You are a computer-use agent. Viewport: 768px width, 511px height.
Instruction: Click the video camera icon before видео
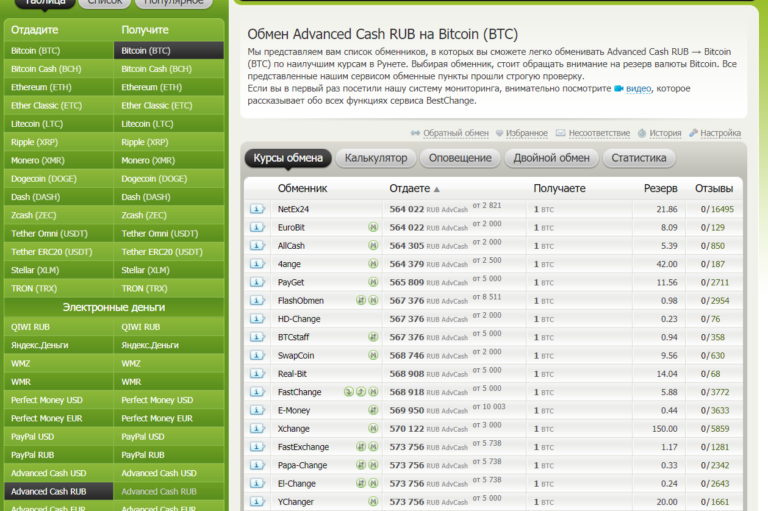[619, 89]
